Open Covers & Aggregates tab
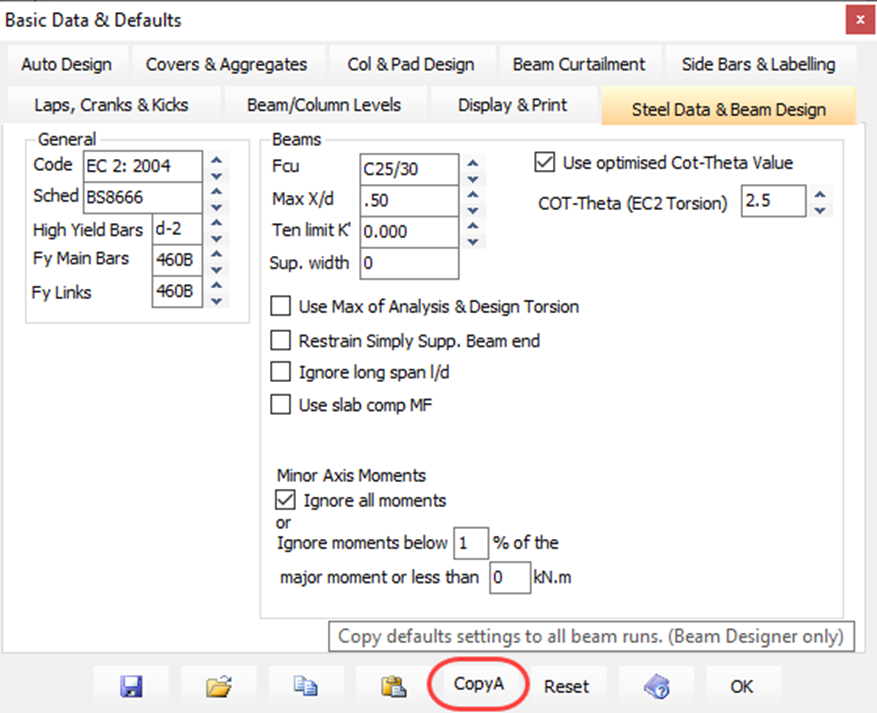Viewport: 877px width, 713px height. point(227,64)
